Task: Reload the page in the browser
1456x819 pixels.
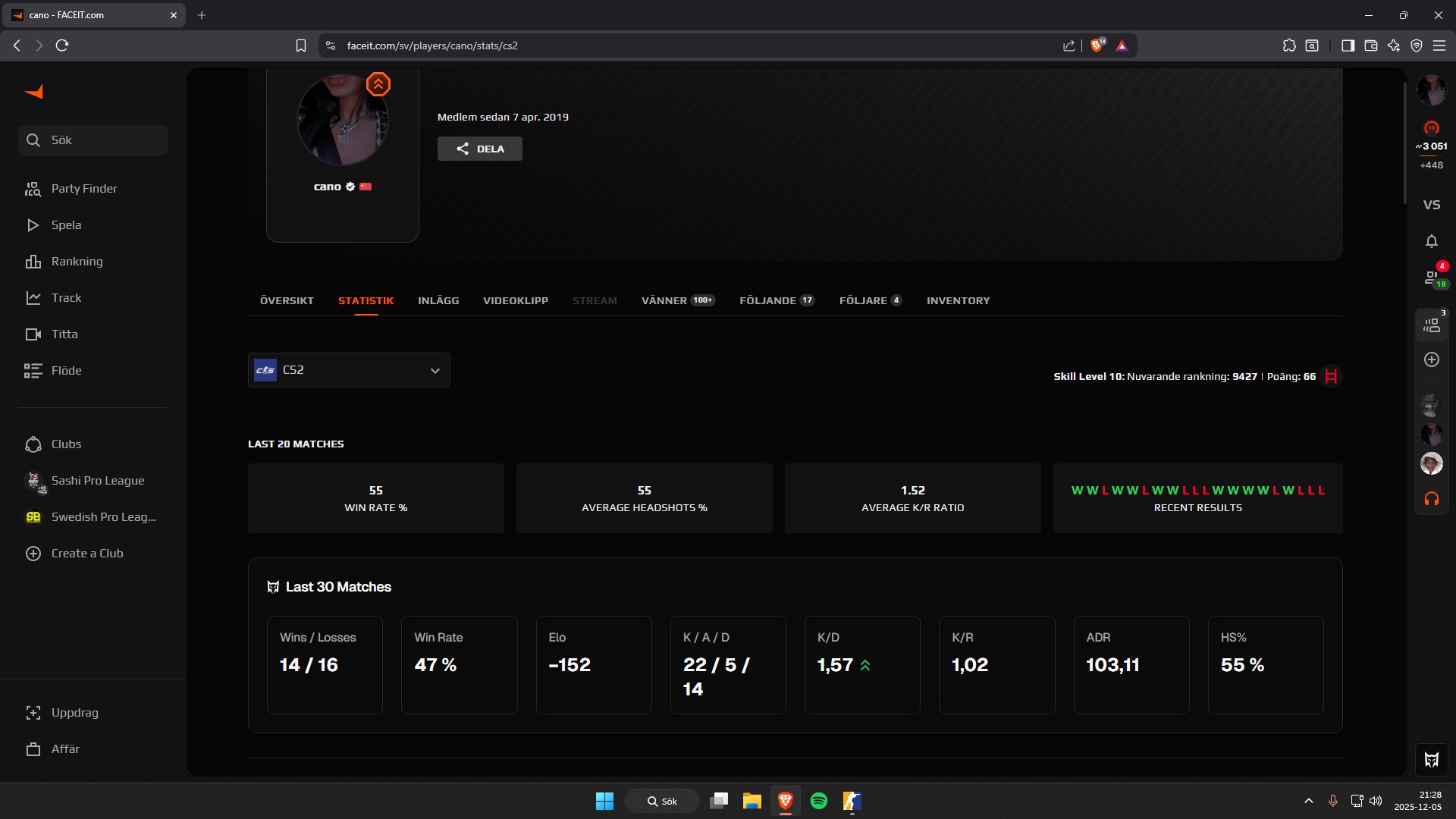Action: click(62, 45)
